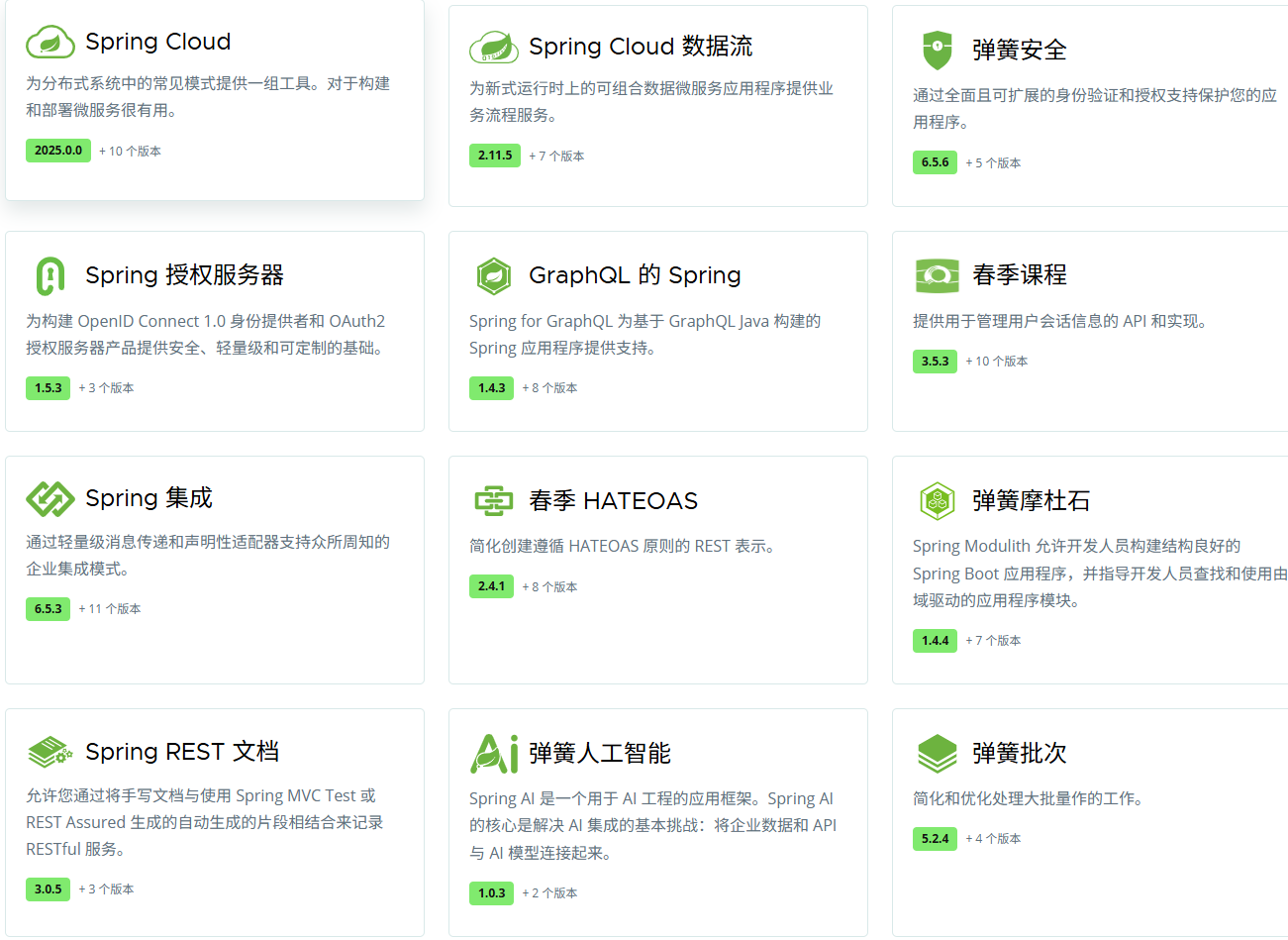Click '+ 8 个版本' under 春季 HATEOAS
The width and height of the screenshot is (1288, 940).
(x=549, y=587)
